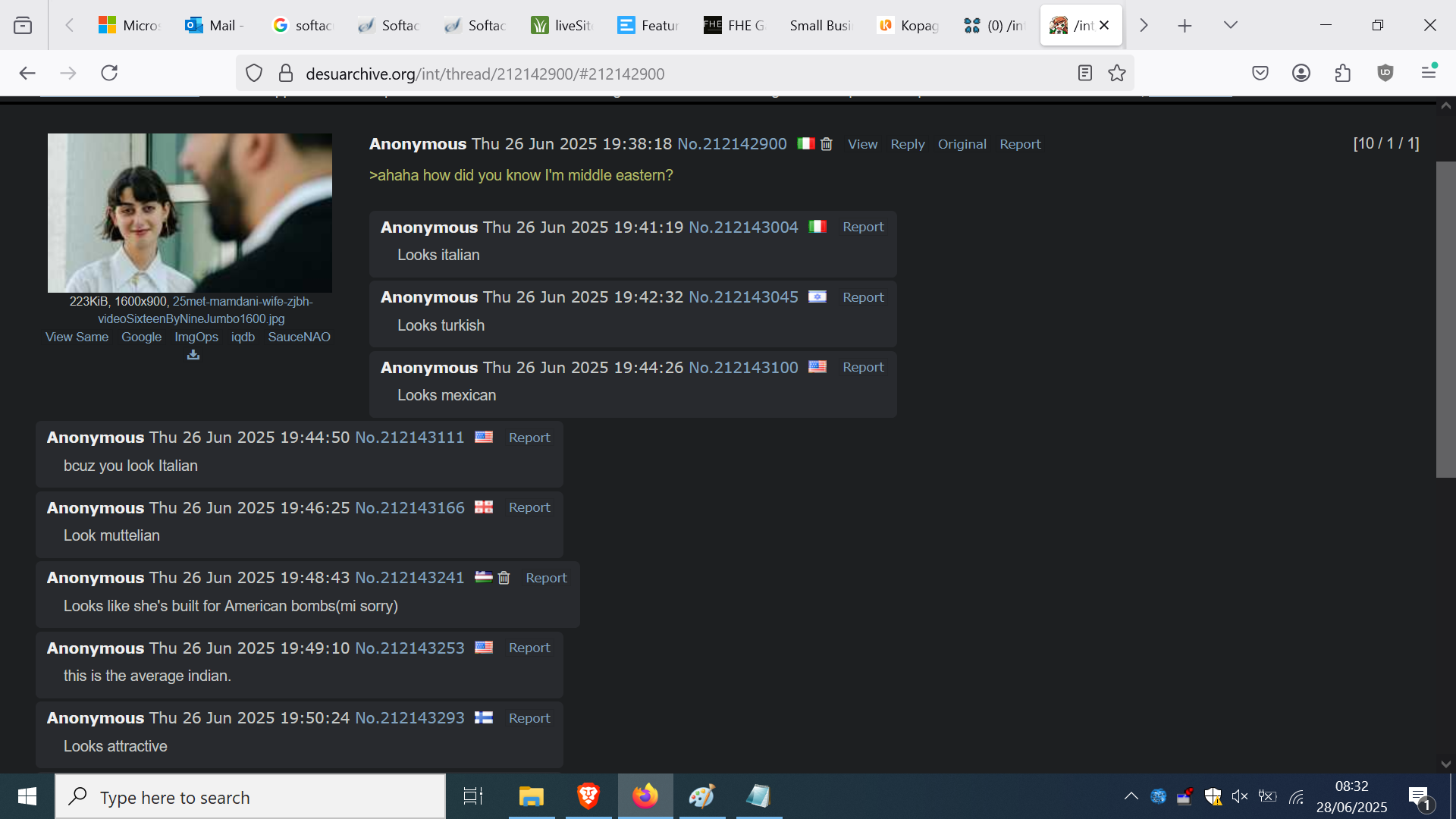Reload the current page
Viewport: 1456px width, 819px height.
[x=109, y=73]
